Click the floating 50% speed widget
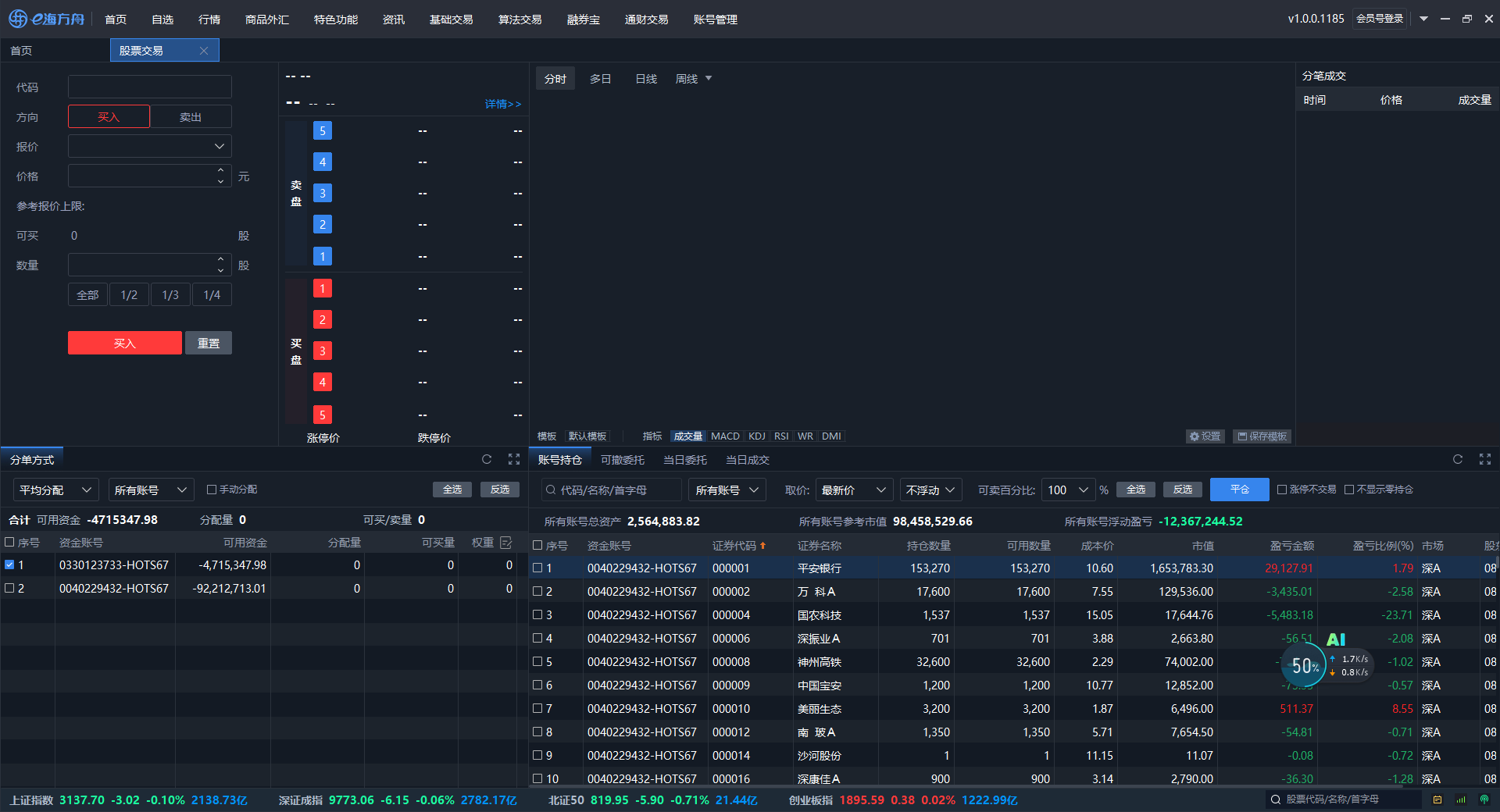Screen dimensions: 1500x812 tap(1305, 666)
